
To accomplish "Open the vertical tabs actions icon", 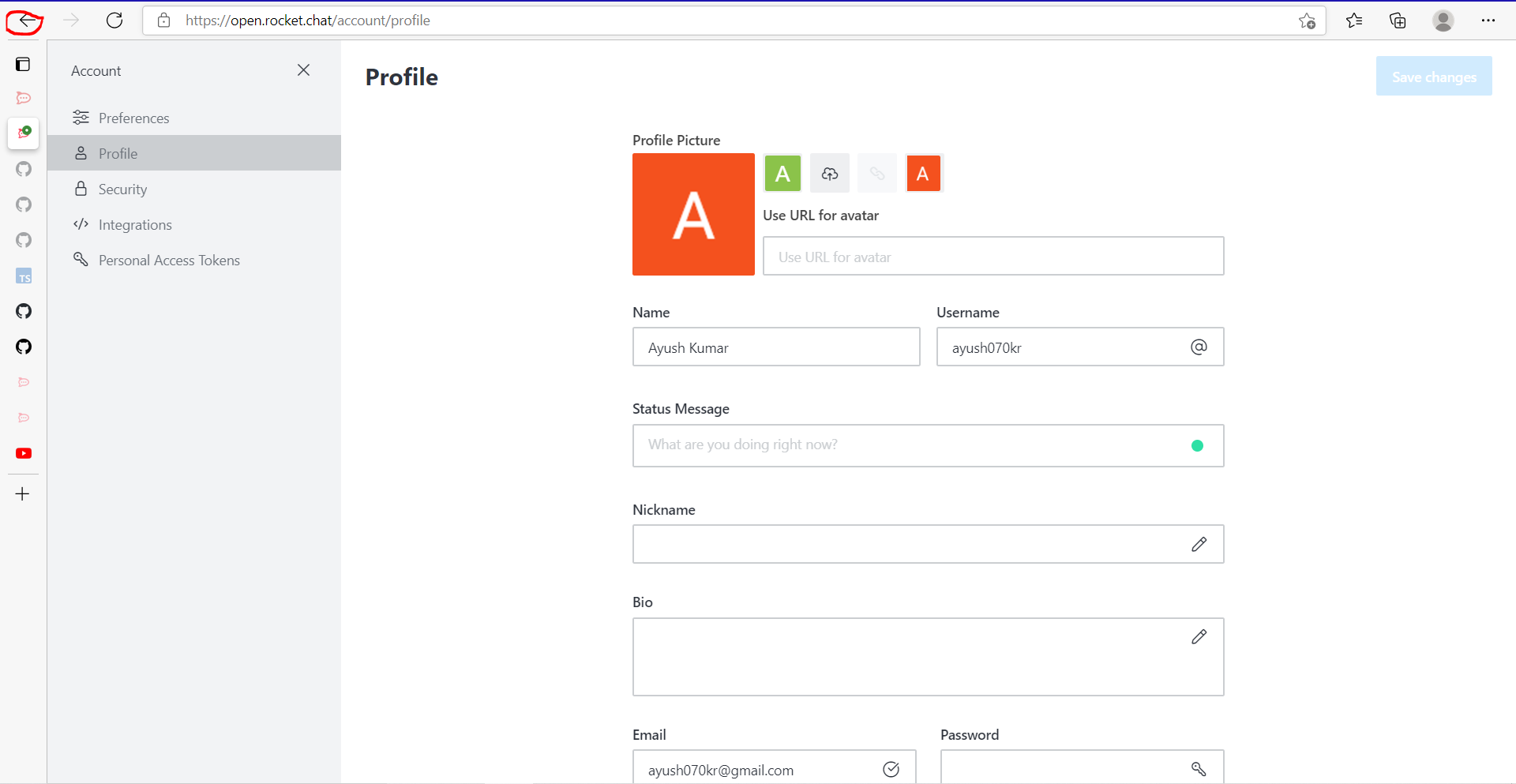I will (x=23, y=64).
